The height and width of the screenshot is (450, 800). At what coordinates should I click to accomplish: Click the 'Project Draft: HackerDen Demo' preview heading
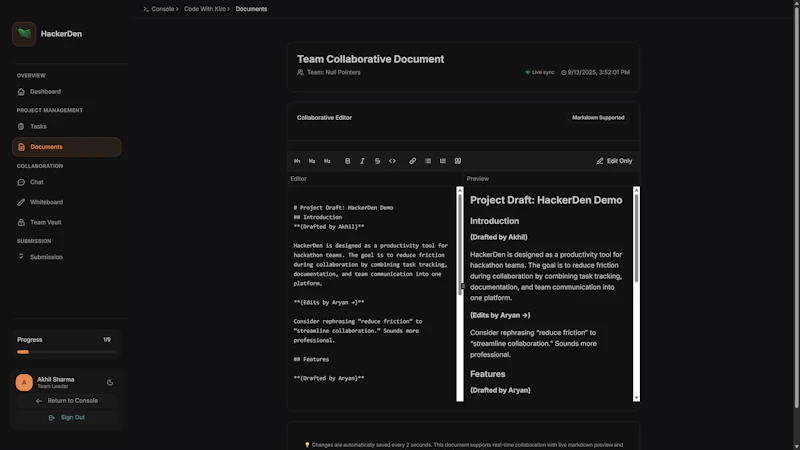click(546, 201)
